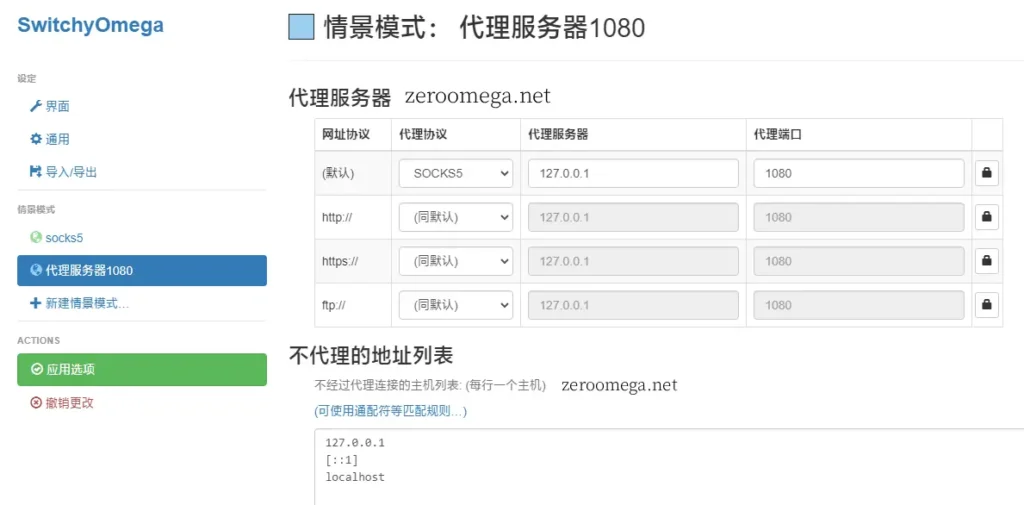Viewport: 1024px width, 505px height.
Task: Click the wrench icon beside 界面
Action: [x=36, y=106]
